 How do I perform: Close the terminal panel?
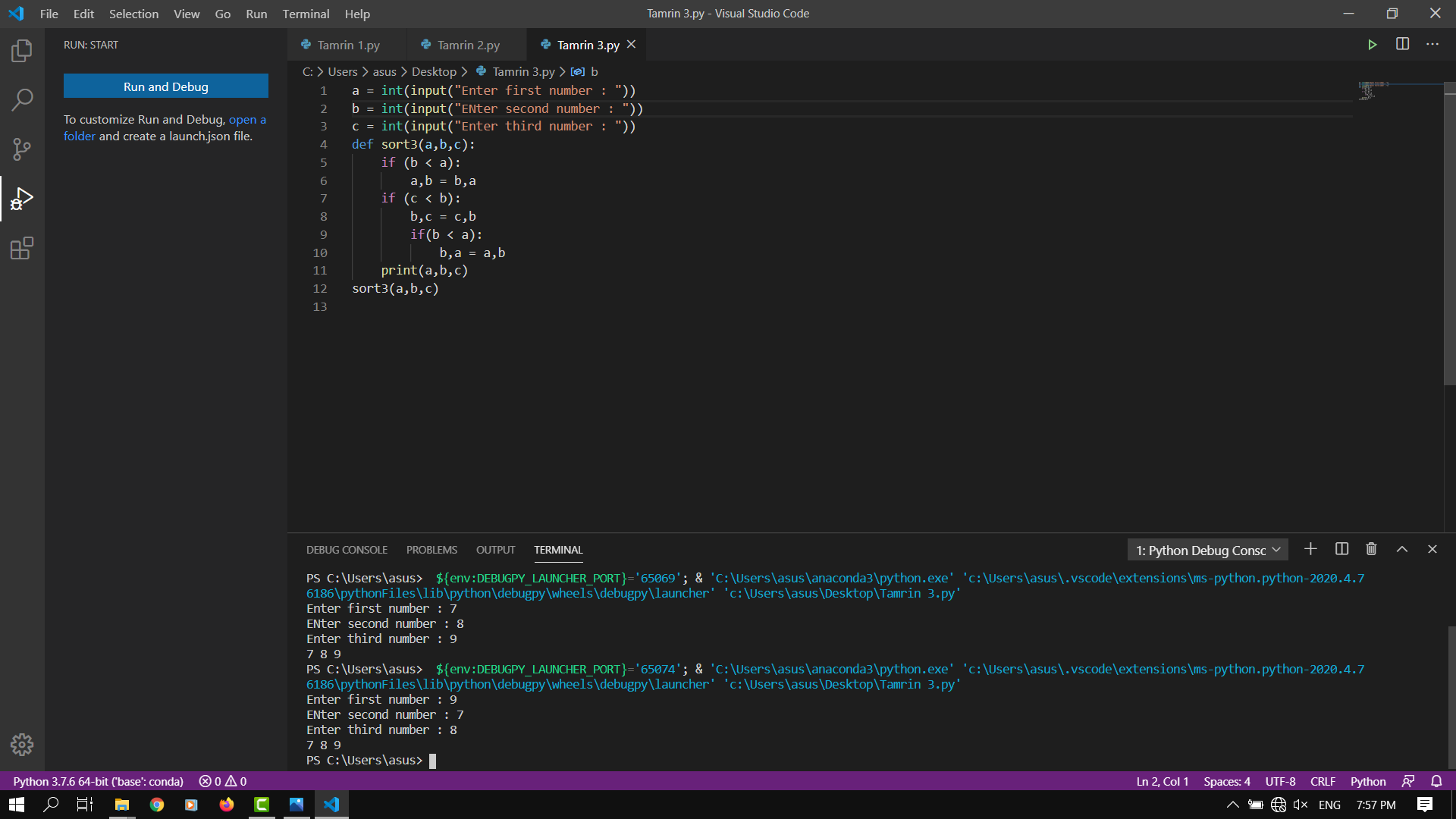point(1432,549)
